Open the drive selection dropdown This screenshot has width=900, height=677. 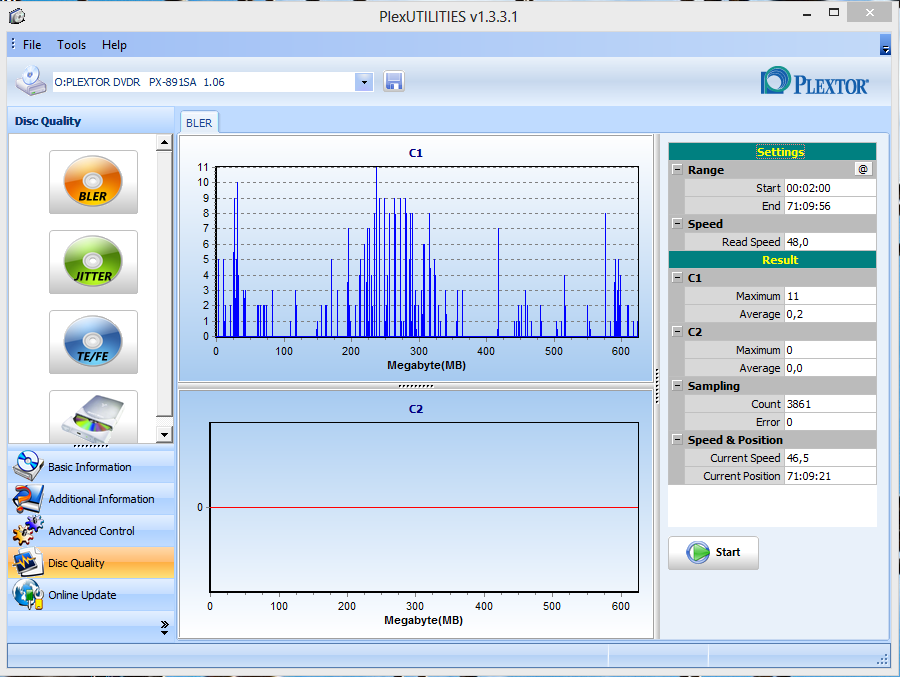coord(364,82)
